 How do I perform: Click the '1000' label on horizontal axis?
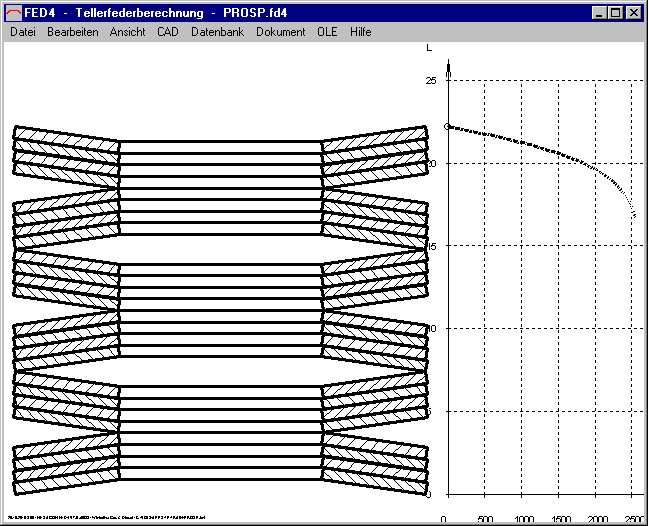pos(523,519)
